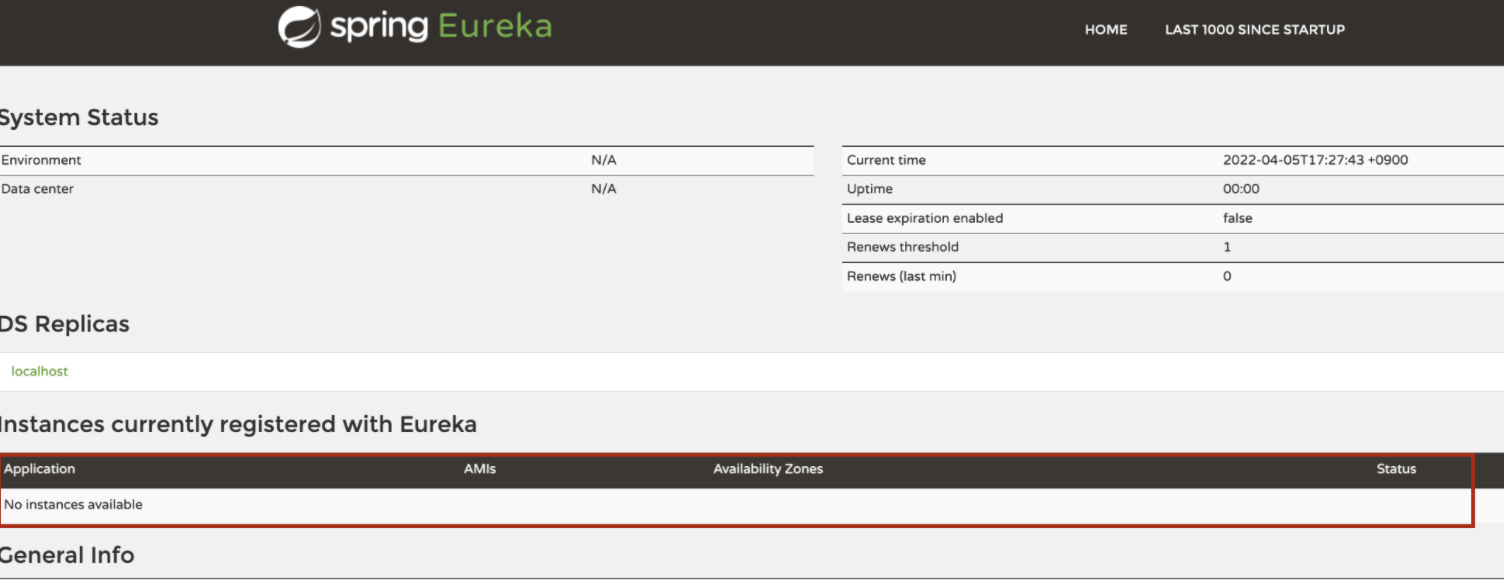This screenshot has height=584, width=1504.
Task: Click the Status column header
Action: click(x=1396, y=469)
